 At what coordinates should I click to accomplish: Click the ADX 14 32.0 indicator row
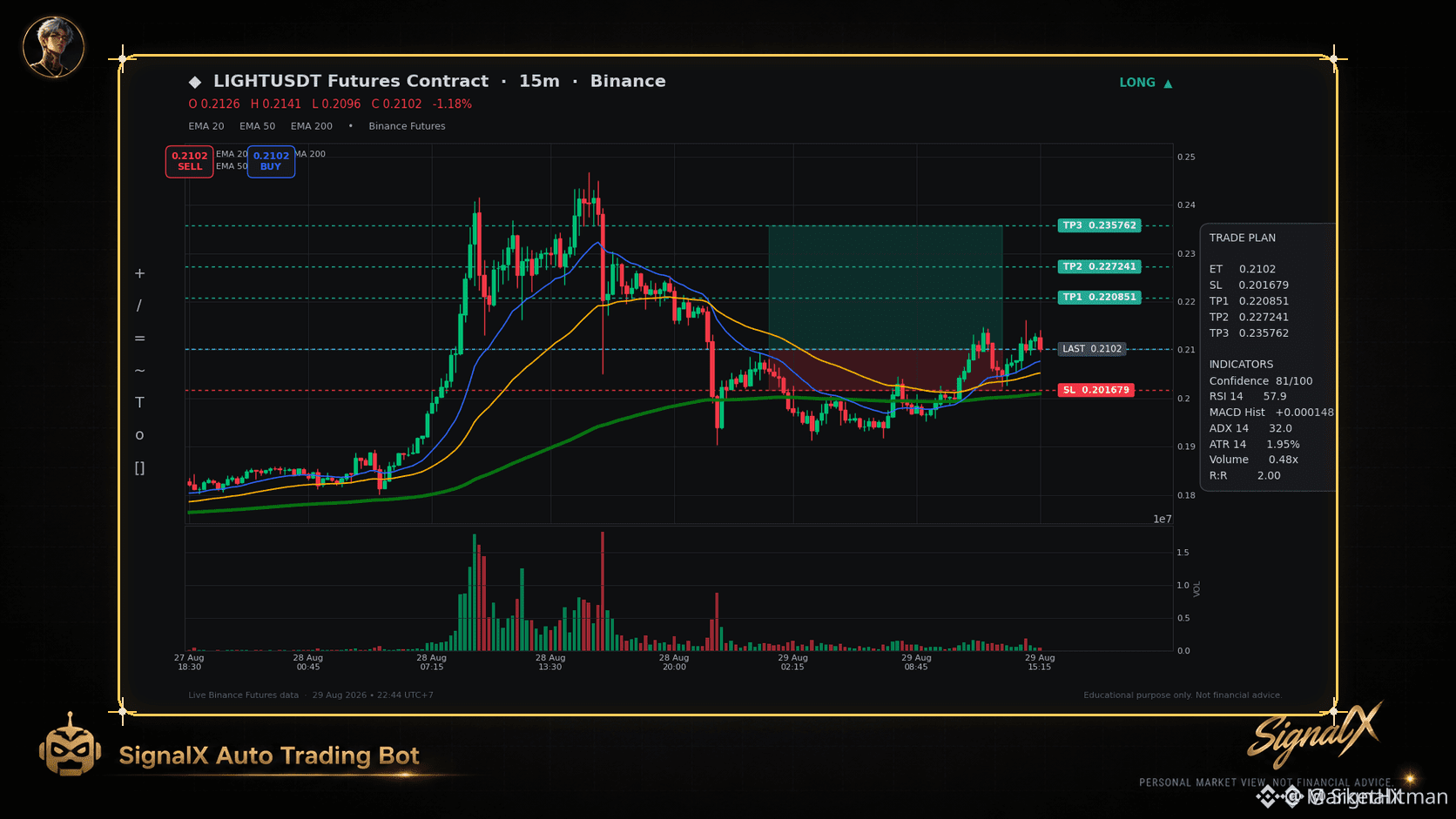(1250, 428)
